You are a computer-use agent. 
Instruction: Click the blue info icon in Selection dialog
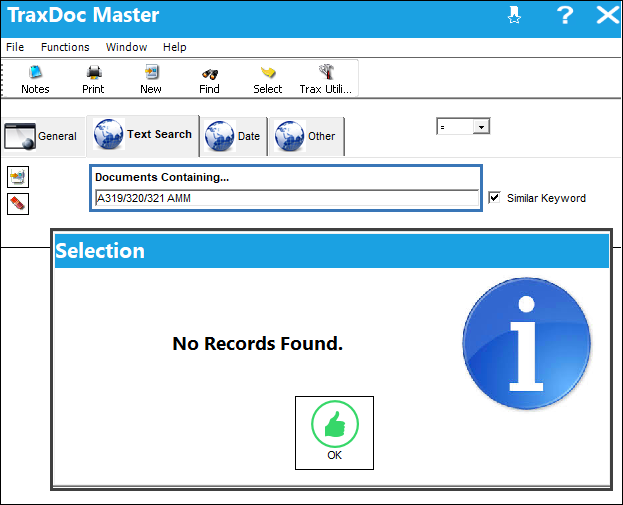click(x=526, y=343)
